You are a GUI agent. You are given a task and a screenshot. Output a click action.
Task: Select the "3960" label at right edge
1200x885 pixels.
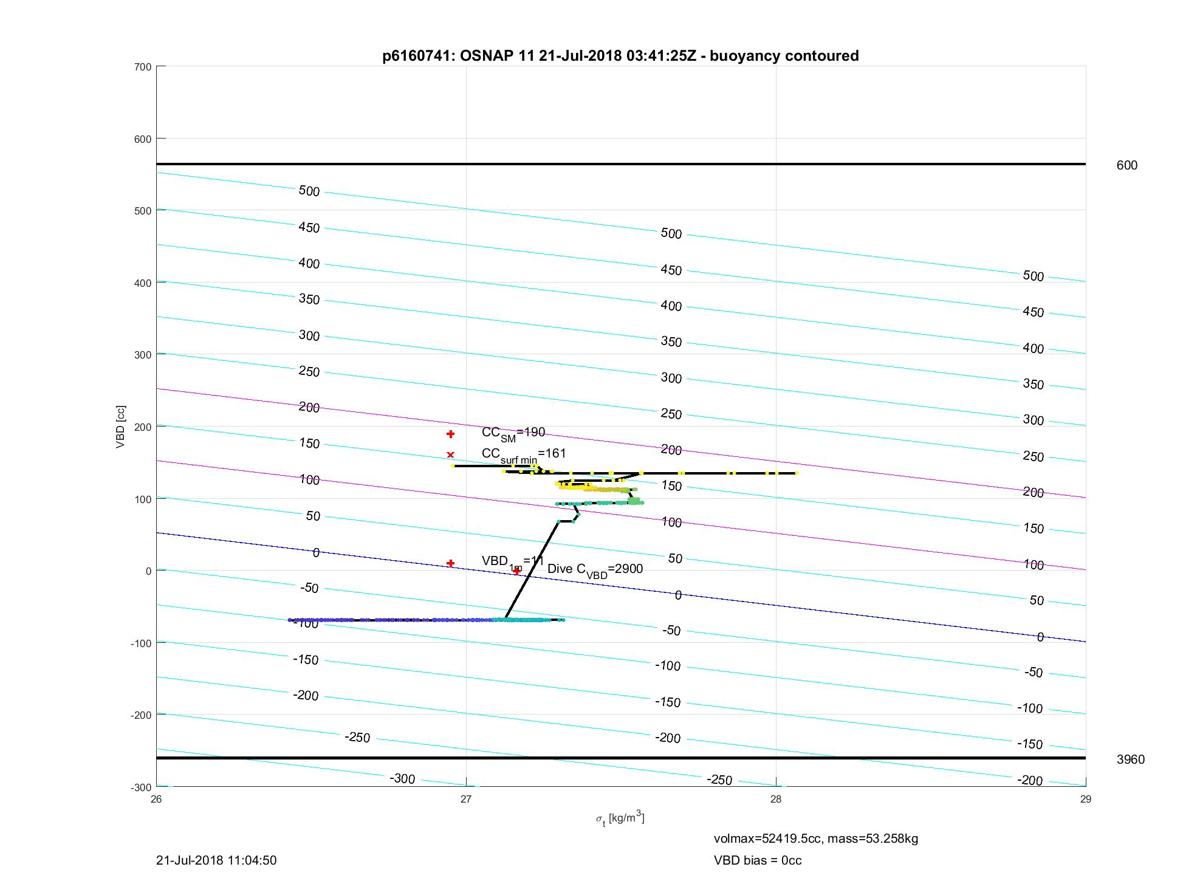tap(1130, 759)
